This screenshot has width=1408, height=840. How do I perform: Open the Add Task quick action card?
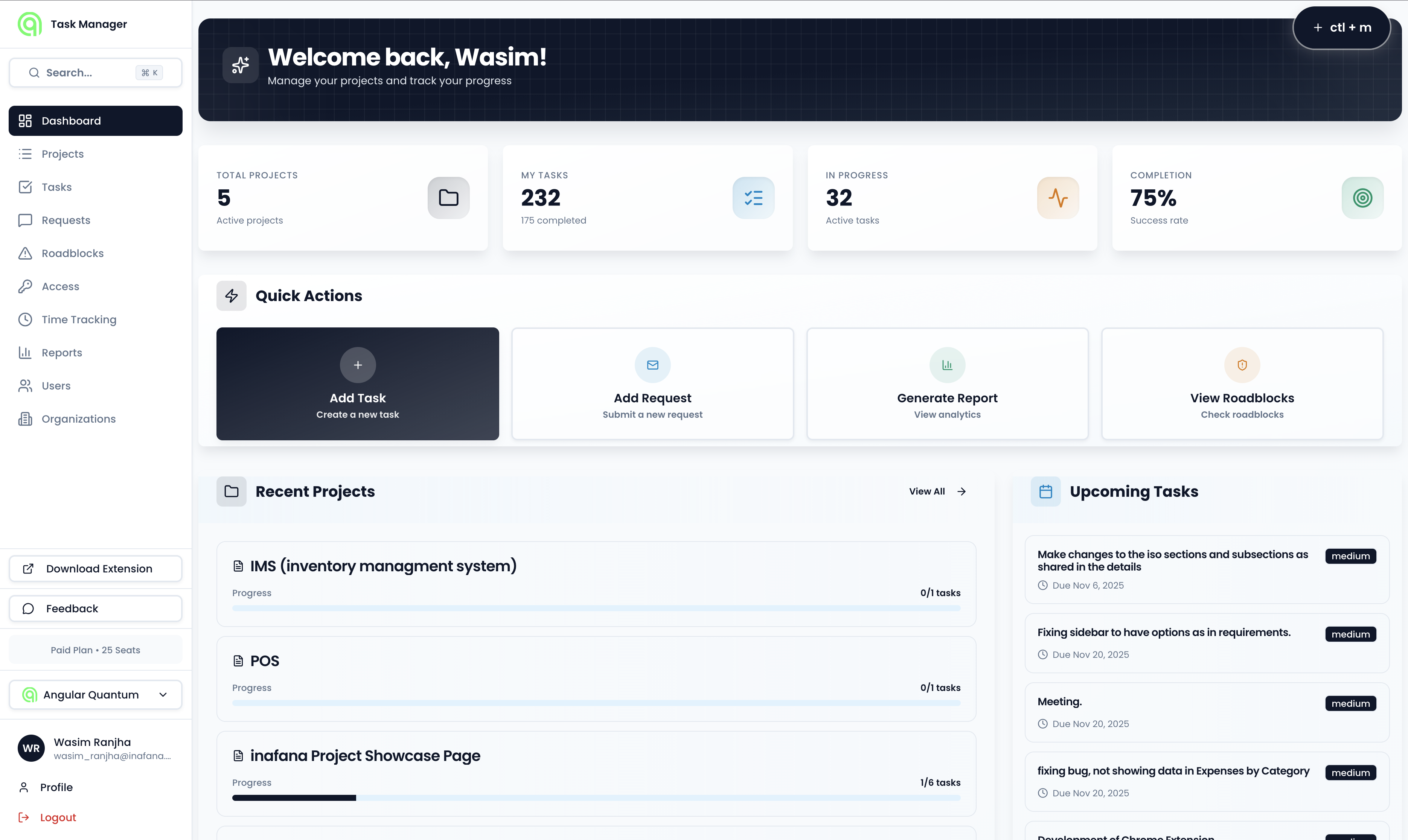click(x=357, y=384)
